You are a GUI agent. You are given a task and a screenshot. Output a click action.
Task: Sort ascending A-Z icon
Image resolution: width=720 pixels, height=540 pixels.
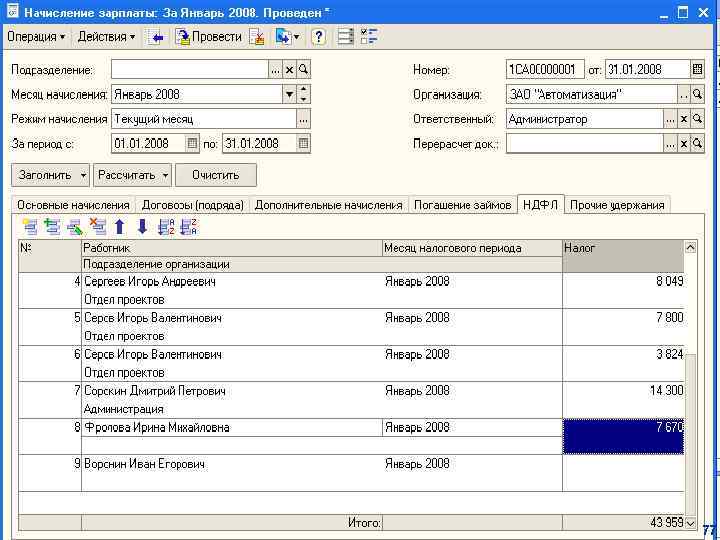166,226
